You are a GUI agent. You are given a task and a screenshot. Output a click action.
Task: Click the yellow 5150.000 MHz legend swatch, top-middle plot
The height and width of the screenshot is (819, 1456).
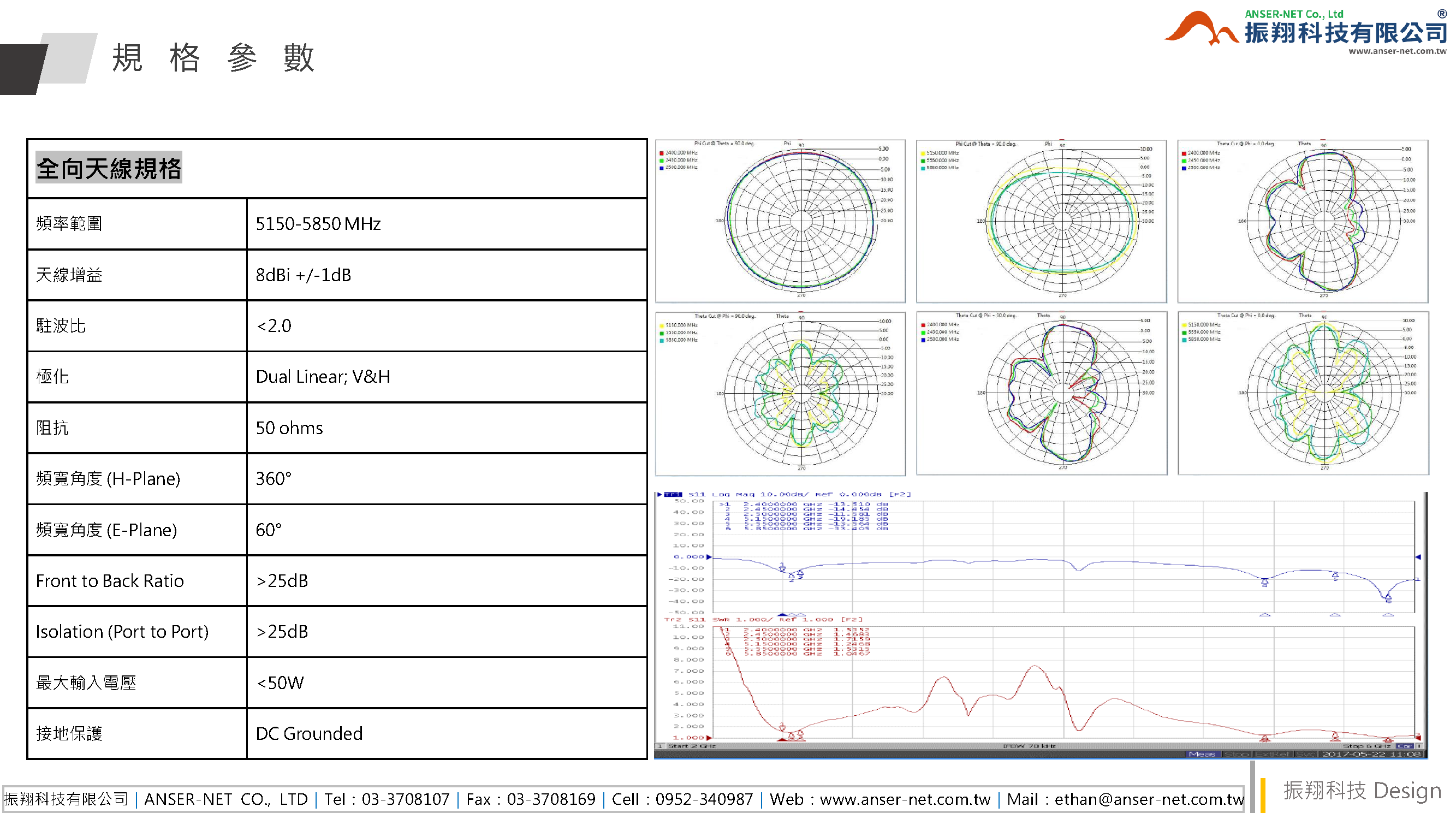923,153
